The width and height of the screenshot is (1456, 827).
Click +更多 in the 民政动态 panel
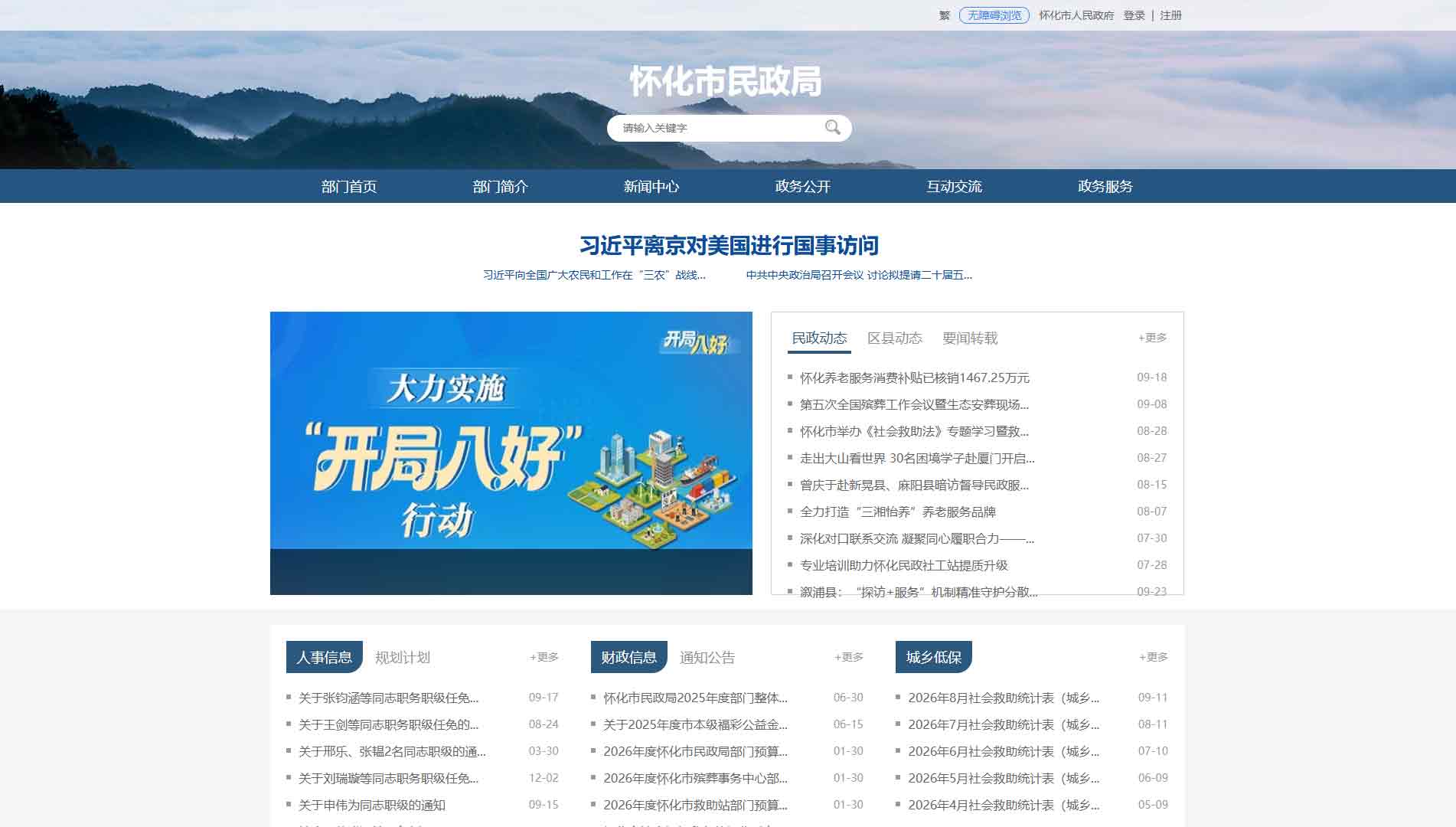(x=1152, y=338)
